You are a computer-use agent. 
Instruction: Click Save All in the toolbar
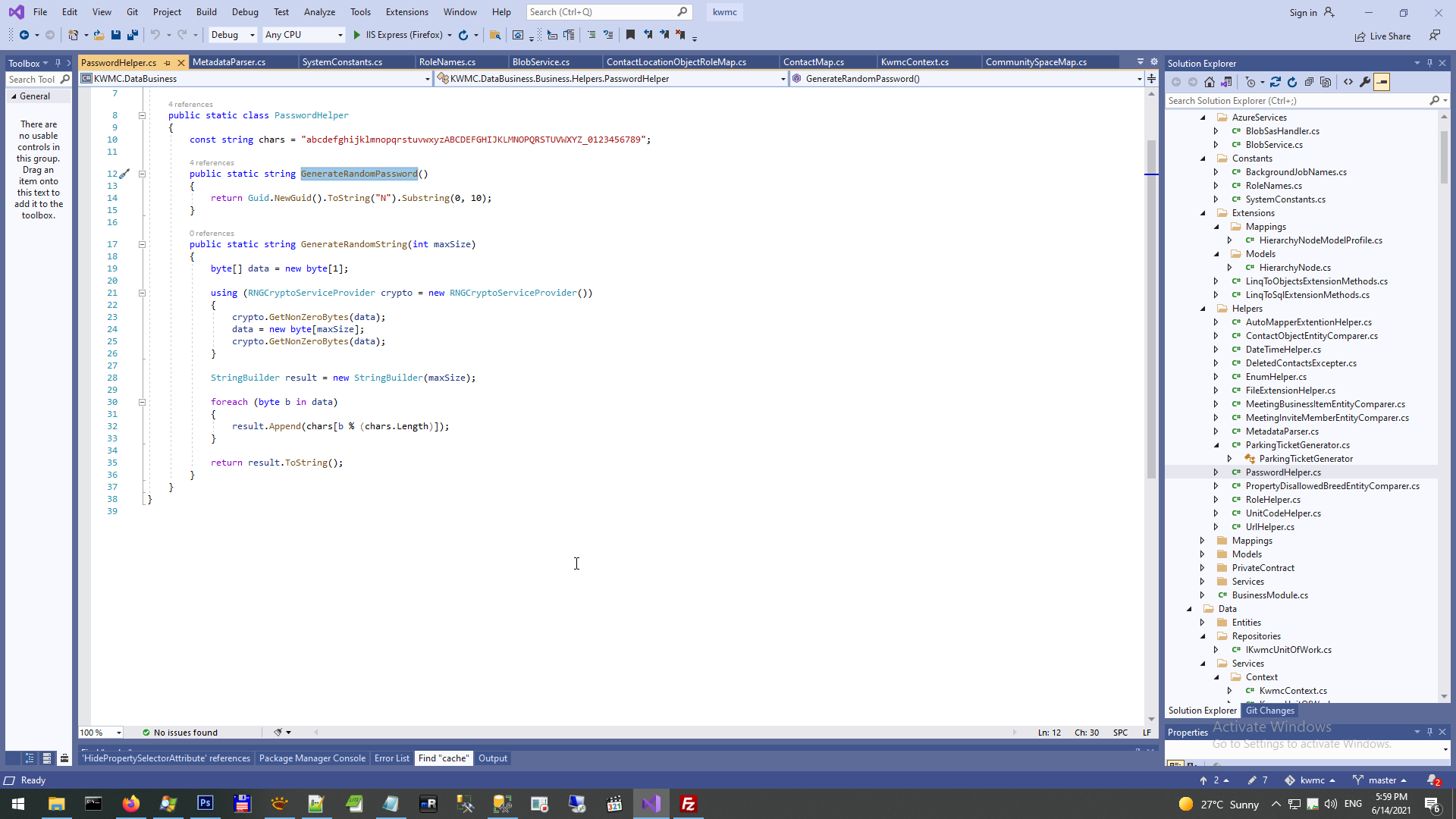(133, 35)
